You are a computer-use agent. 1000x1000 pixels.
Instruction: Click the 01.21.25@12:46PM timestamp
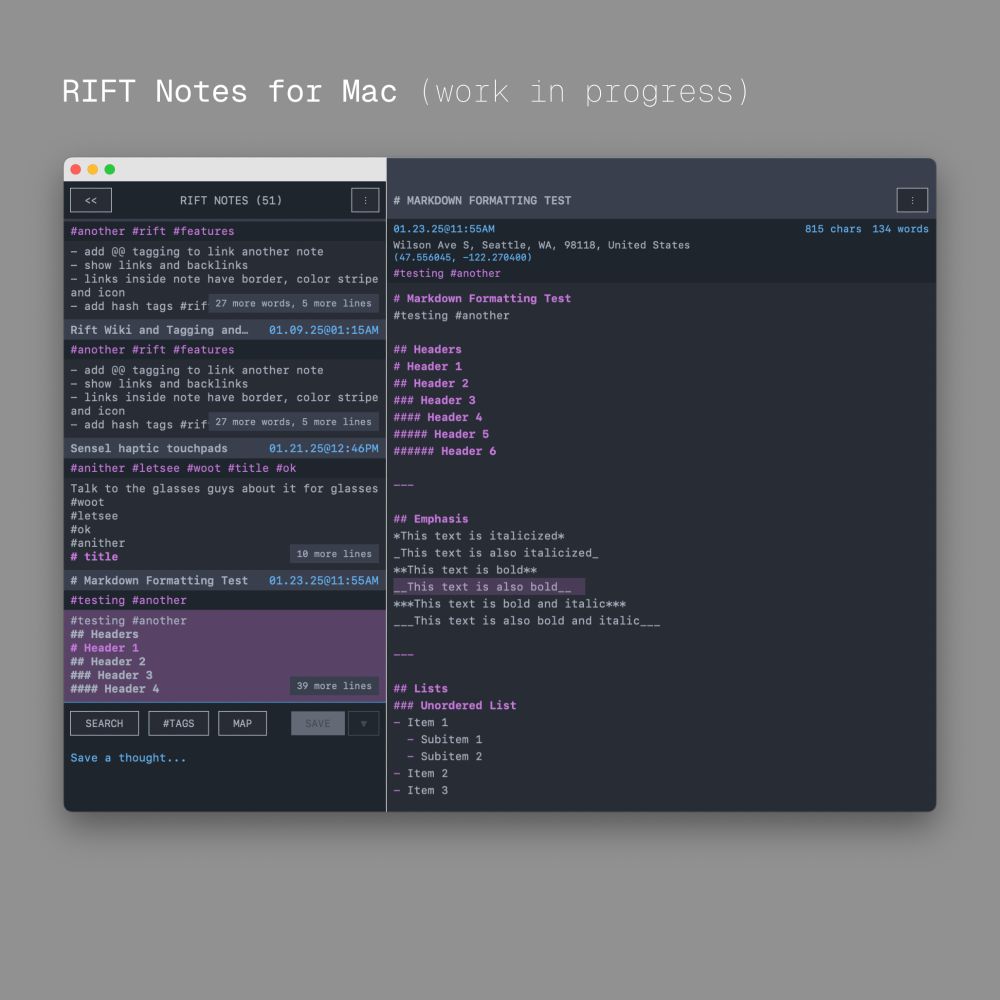coord(323,448)
